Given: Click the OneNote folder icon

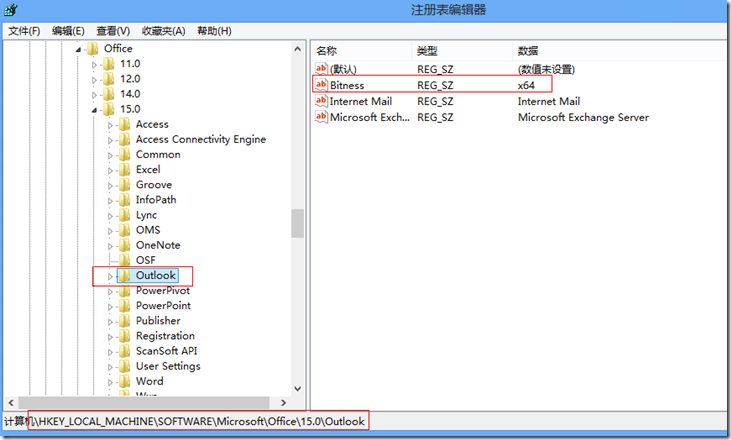Looking at the screenshot, I should [124, 245].
